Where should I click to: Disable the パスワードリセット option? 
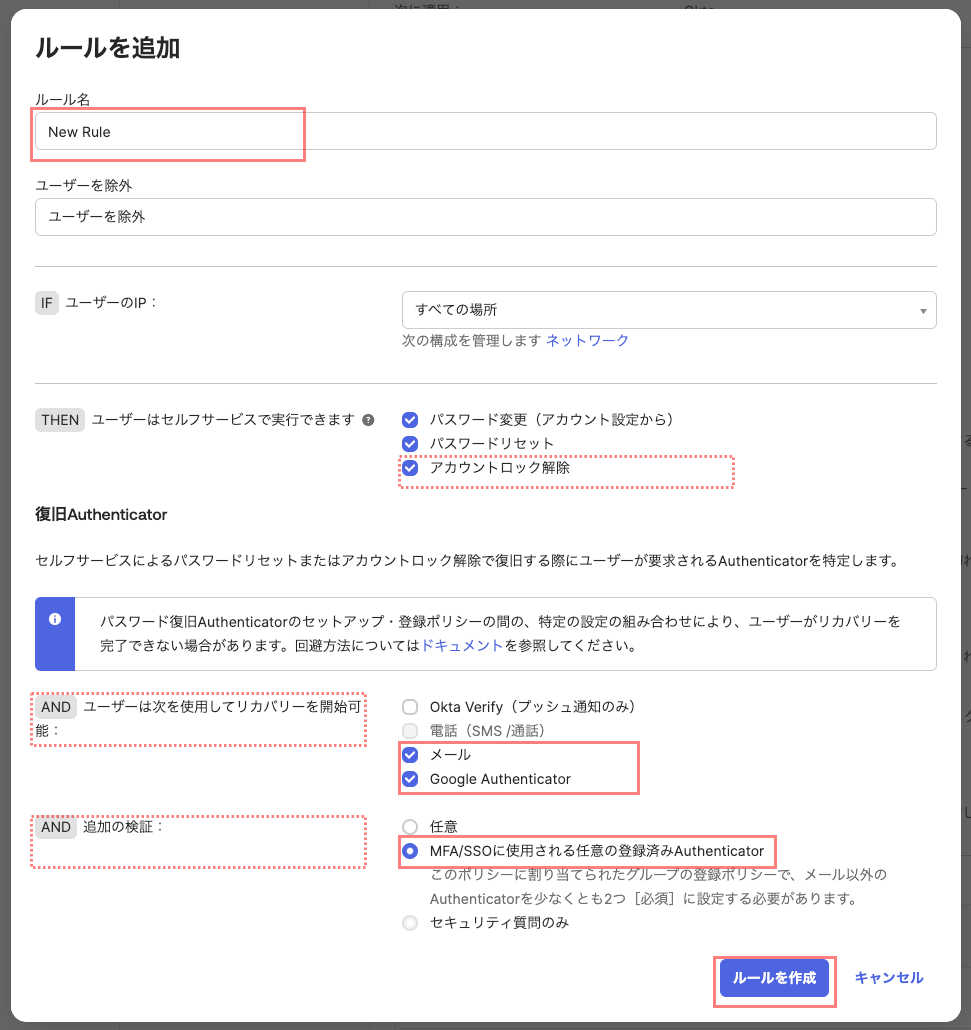coord(410,444)
